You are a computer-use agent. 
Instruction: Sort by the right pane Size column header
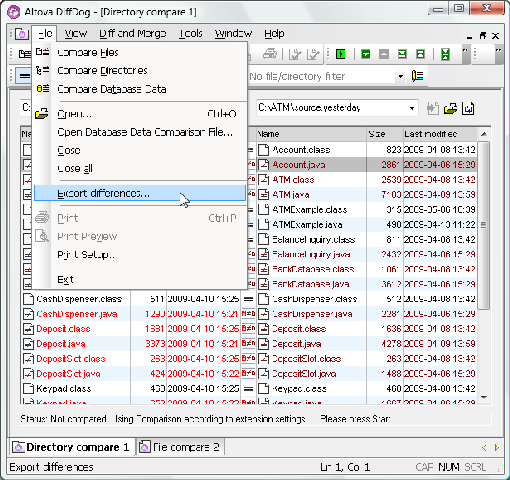click(385, 134)
